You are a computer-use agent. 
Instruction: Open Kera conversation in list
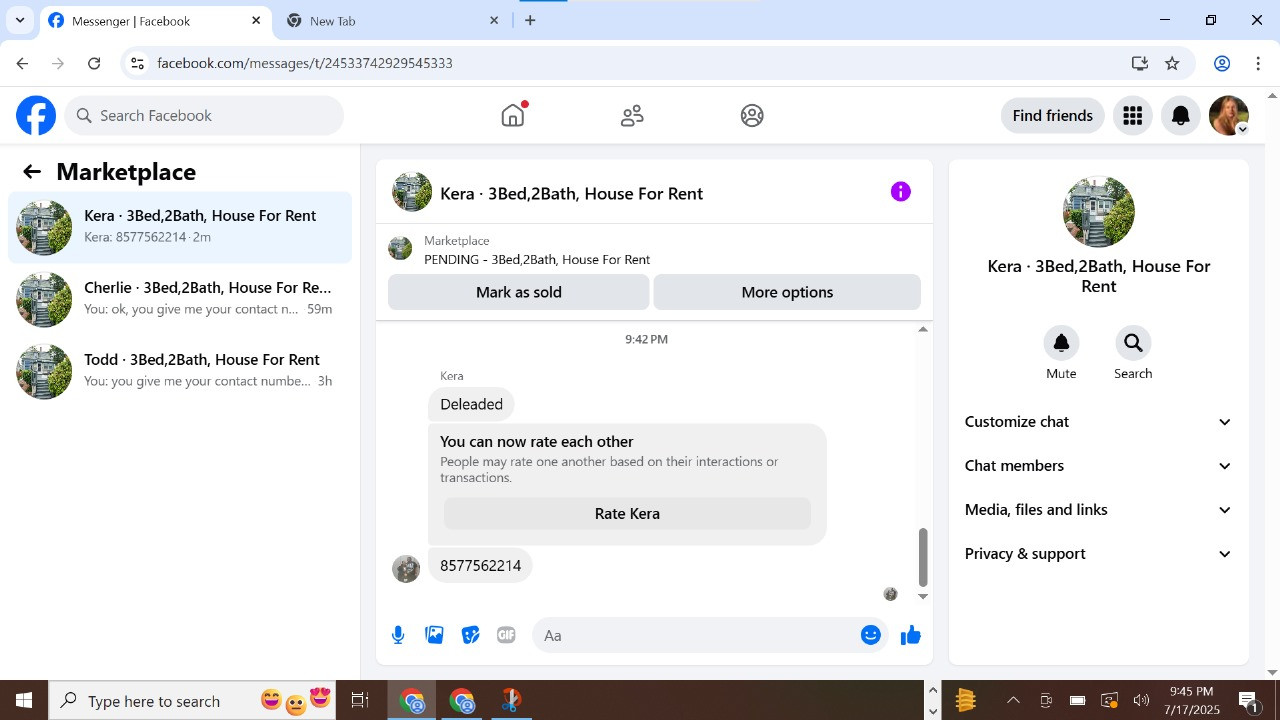coord(180,227)
